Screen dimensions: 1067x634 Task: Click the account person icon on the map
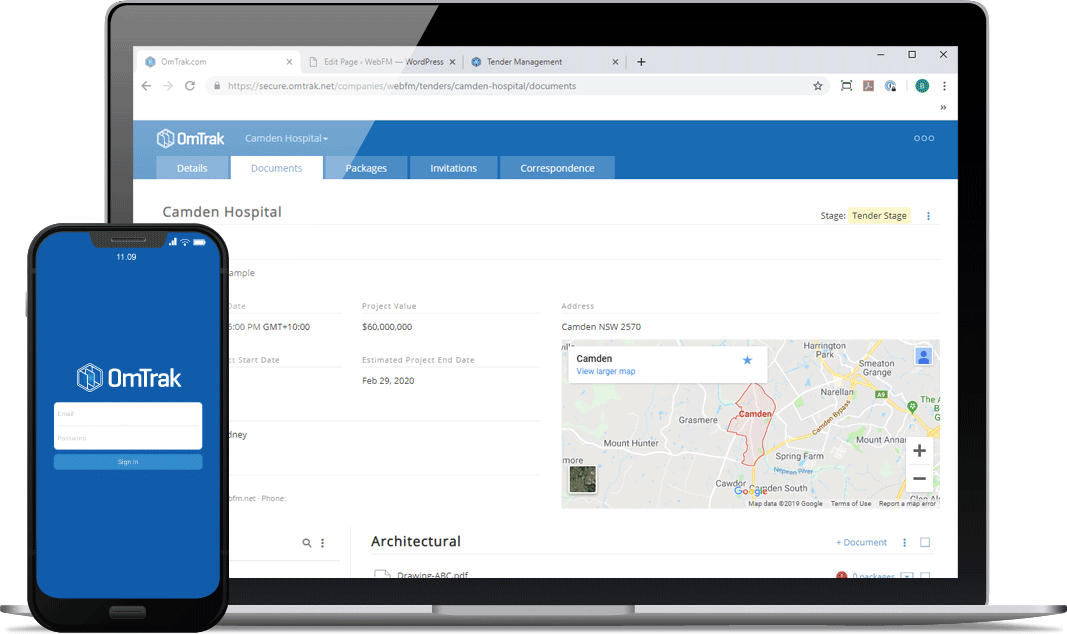coord(923,356)
